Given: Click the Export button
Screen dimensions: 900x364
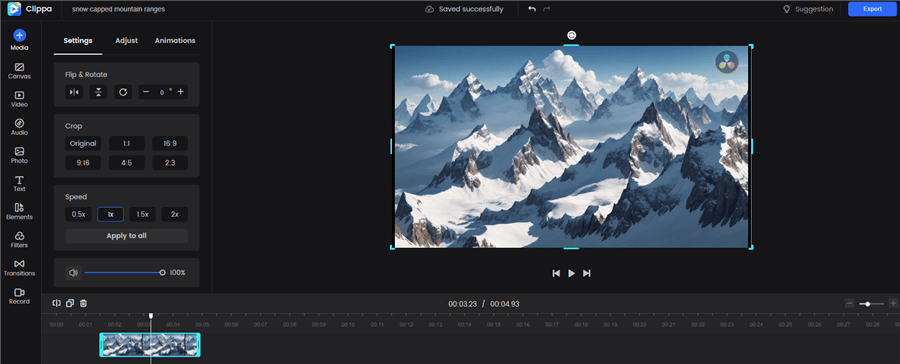Looking at the screenshot, I should tap(872, 9).
